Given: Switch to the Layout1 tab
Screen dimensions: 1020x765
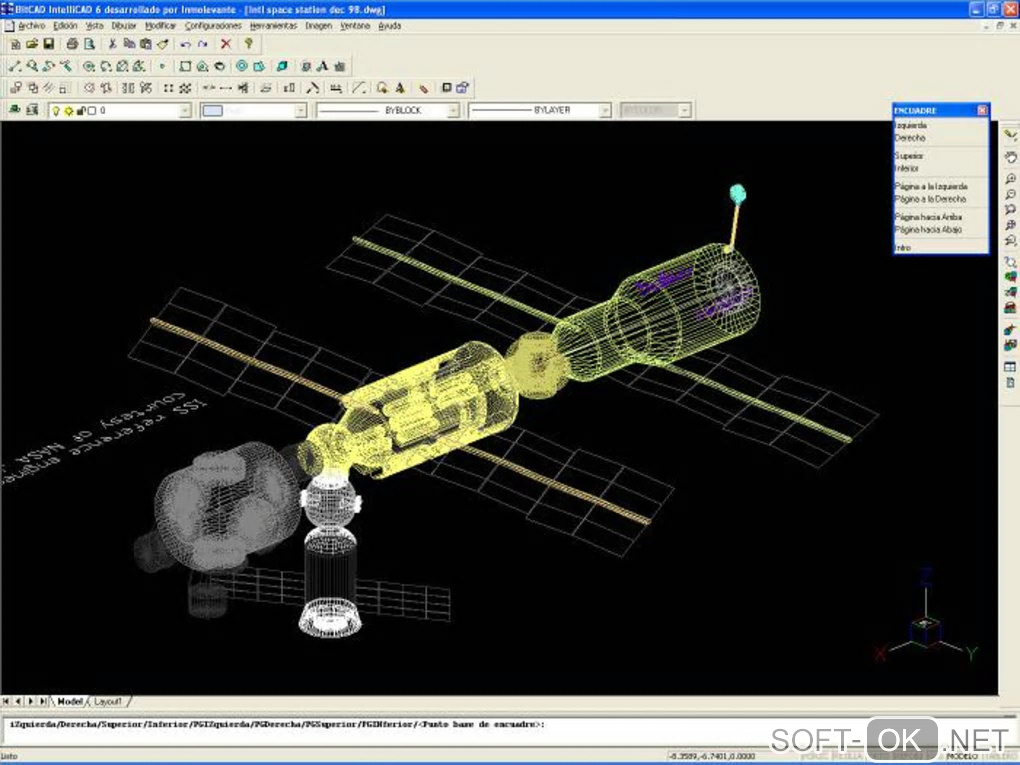Looking at the screenshot, I should tap(108, 701).
